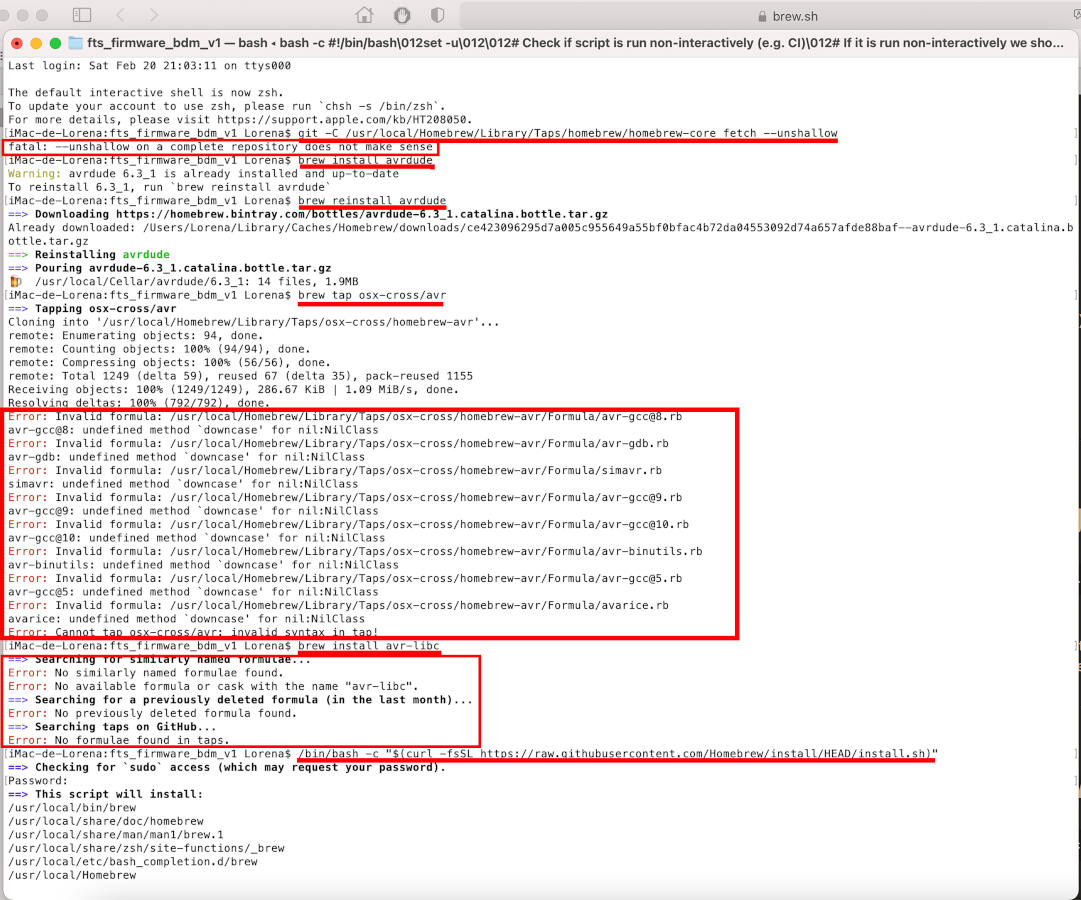Screen dimensions: 1081x900
Task: Click the '==> Reinstalling avrdude' line
Action: [x=89, y=254]
